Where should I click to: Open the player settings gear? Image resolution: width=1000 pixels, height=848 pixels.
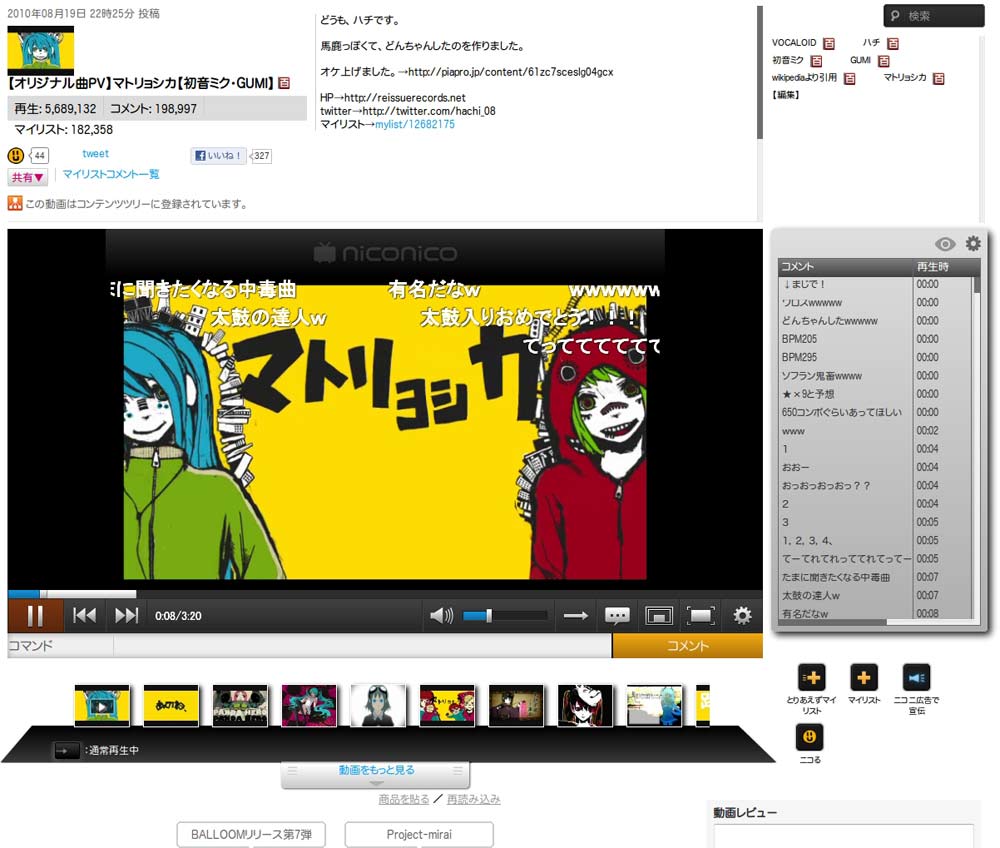(x=742, y=616)
